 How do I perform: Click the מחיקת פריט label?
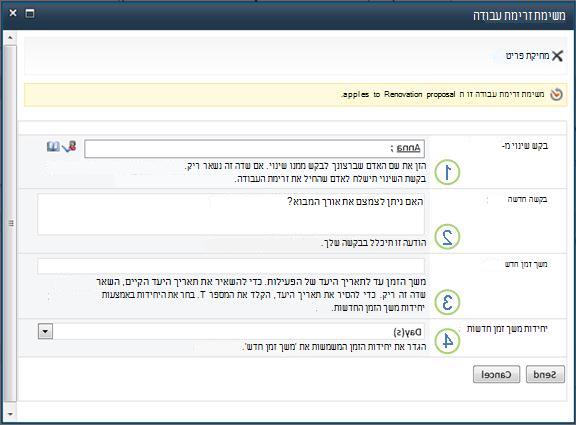tap(528, 56)
